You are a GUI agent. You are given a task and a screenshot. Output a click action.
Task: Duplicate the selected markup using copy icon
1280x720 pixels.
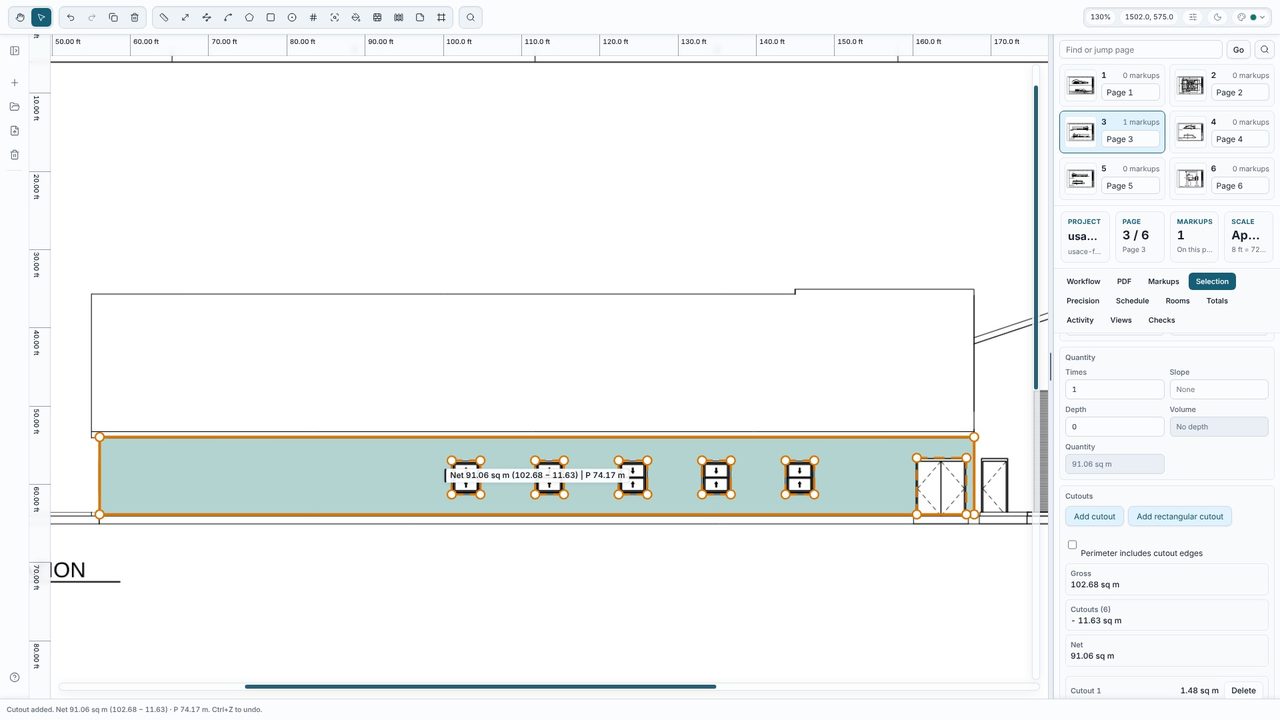pos(113,17)
